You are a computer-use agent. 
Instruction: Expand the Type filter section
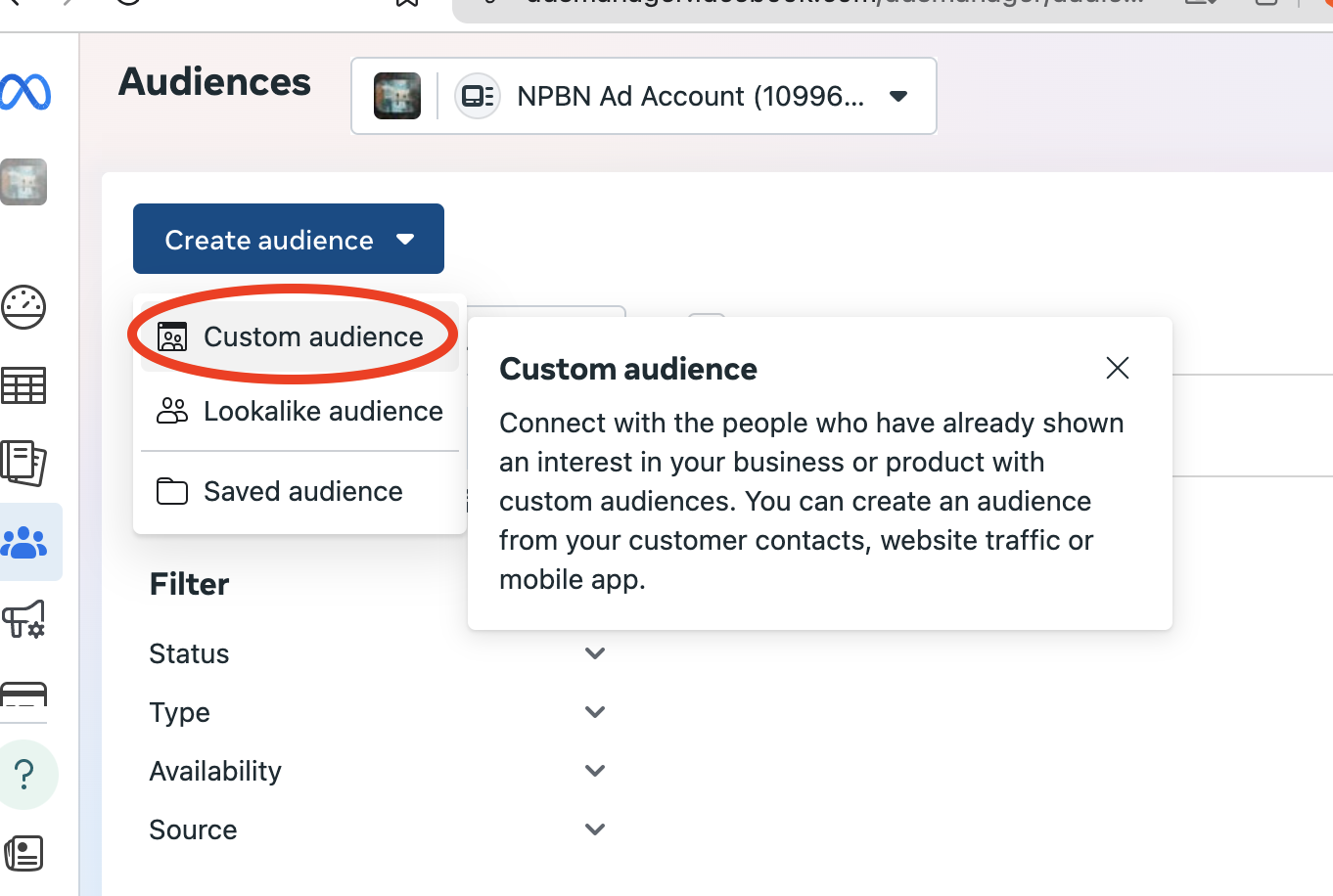coord(594,712)
